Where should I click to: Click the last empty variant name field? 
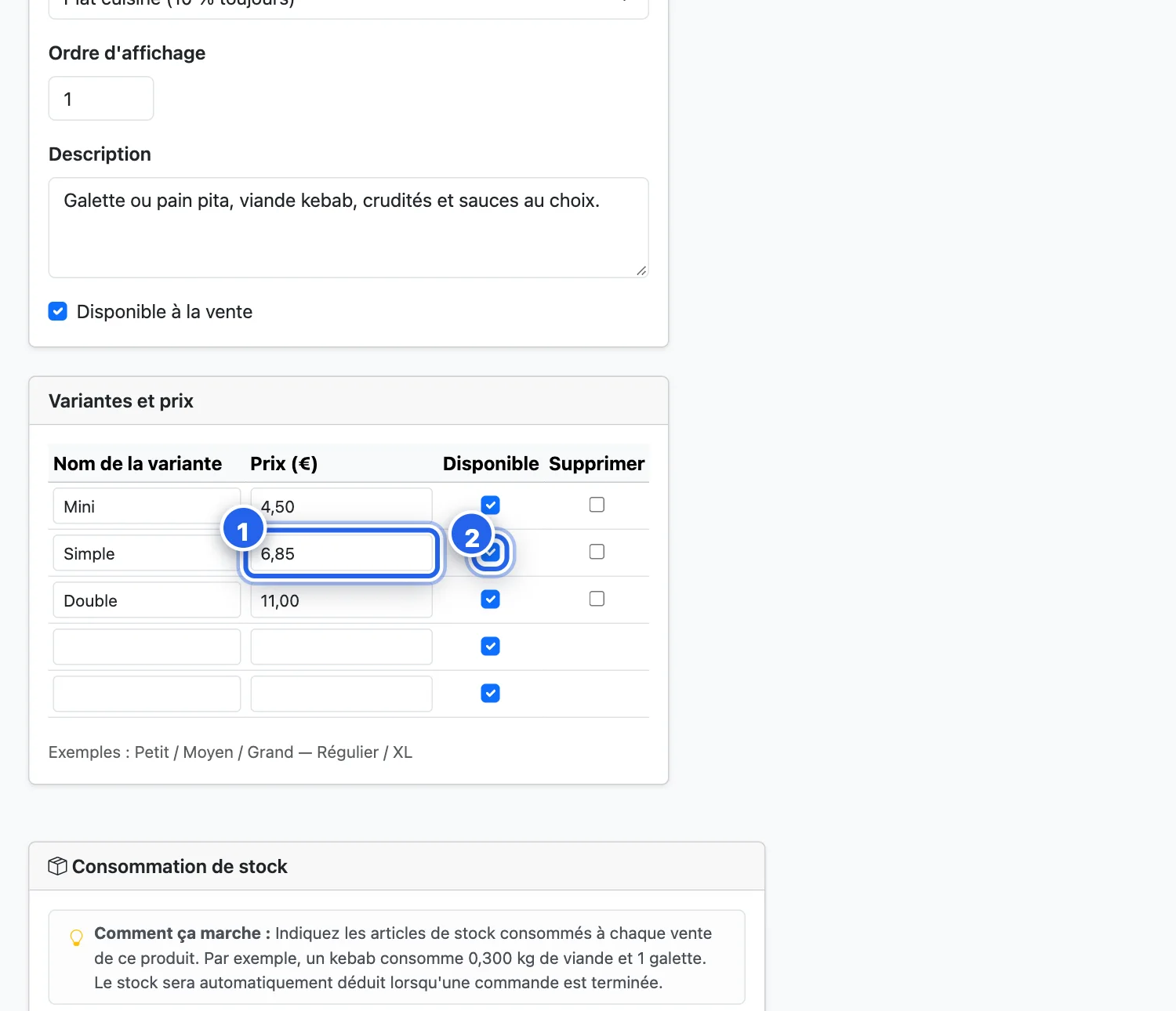pos(147,694)
